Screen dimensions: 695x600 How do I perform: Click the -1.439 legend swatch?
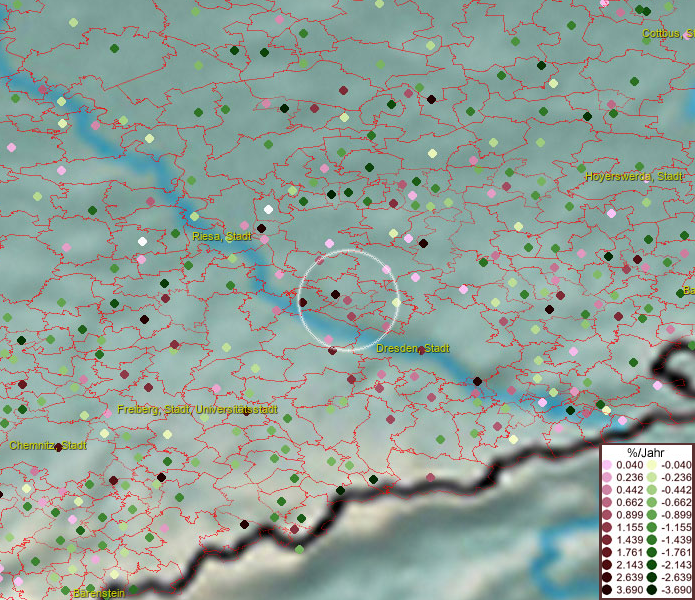pyautogui.click(x=652, y=540)
